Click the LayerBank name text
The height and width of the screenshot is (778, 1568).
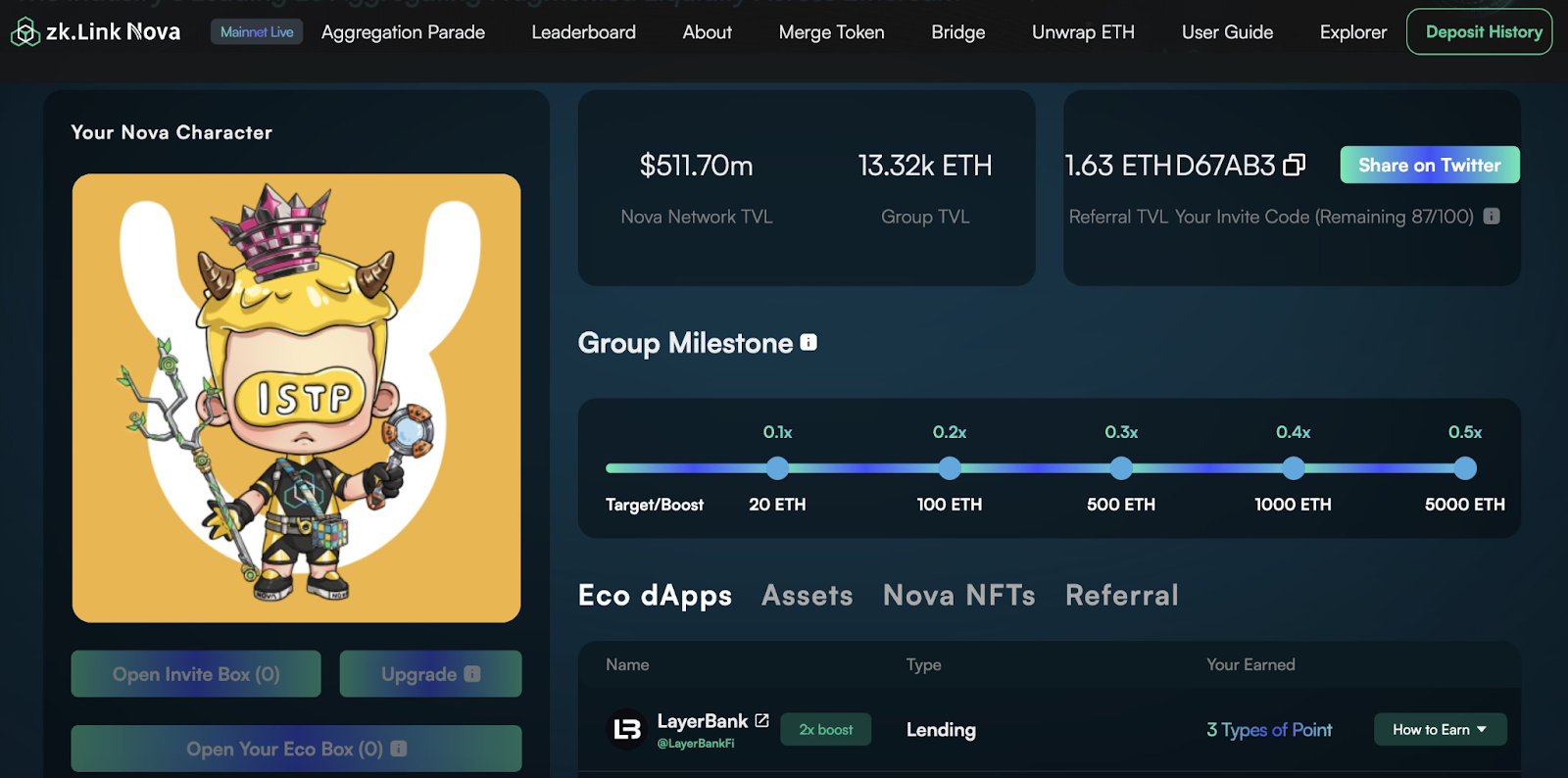pyautogui.click(x=703, y=721)
